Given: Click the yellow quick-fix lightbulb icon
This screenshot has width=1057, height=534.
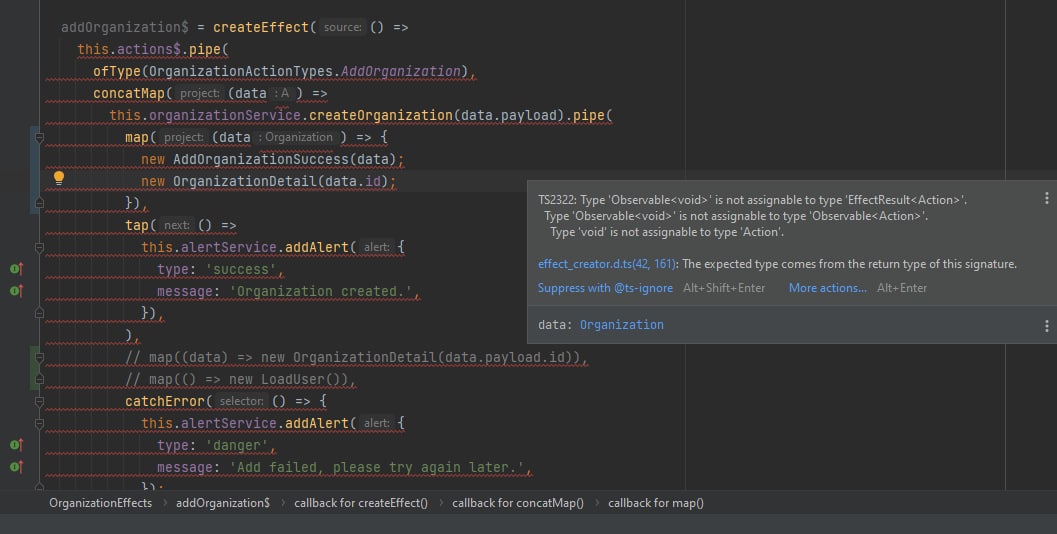Looking at the screenshot, I should point(59,178).
